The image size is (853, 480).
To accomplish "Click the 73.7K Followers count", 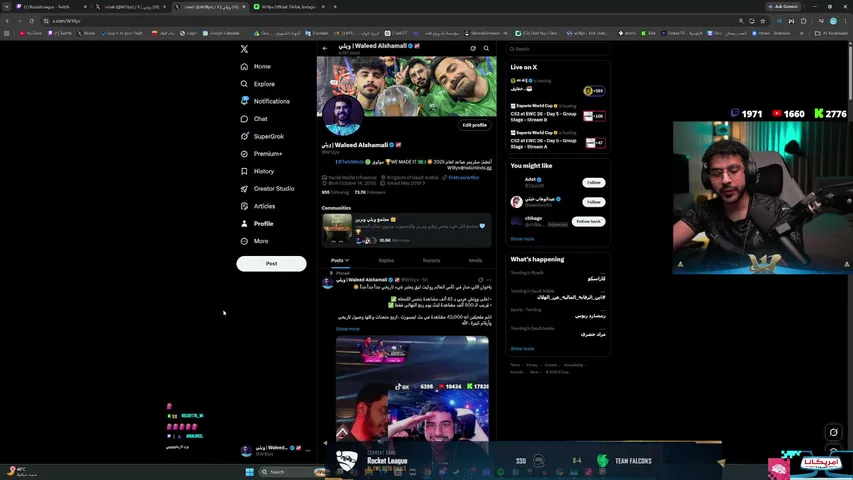I will coord(370,193).
